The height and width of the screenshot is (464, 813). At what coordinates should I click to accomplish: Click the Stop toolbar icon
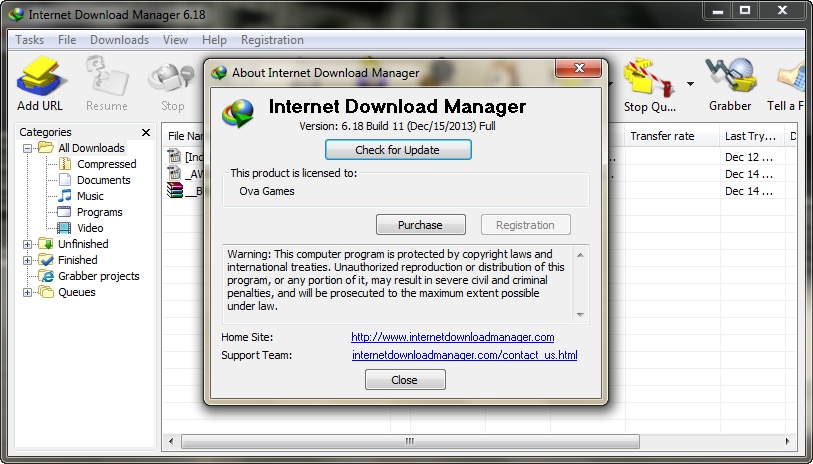[x=172, y=86]
